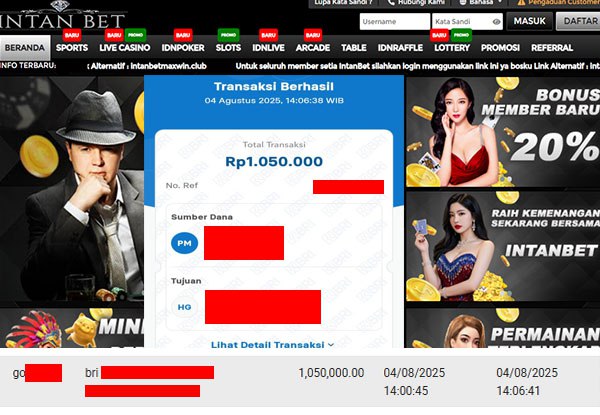Click the BARU badge above Sports

(x=72, y=35)
